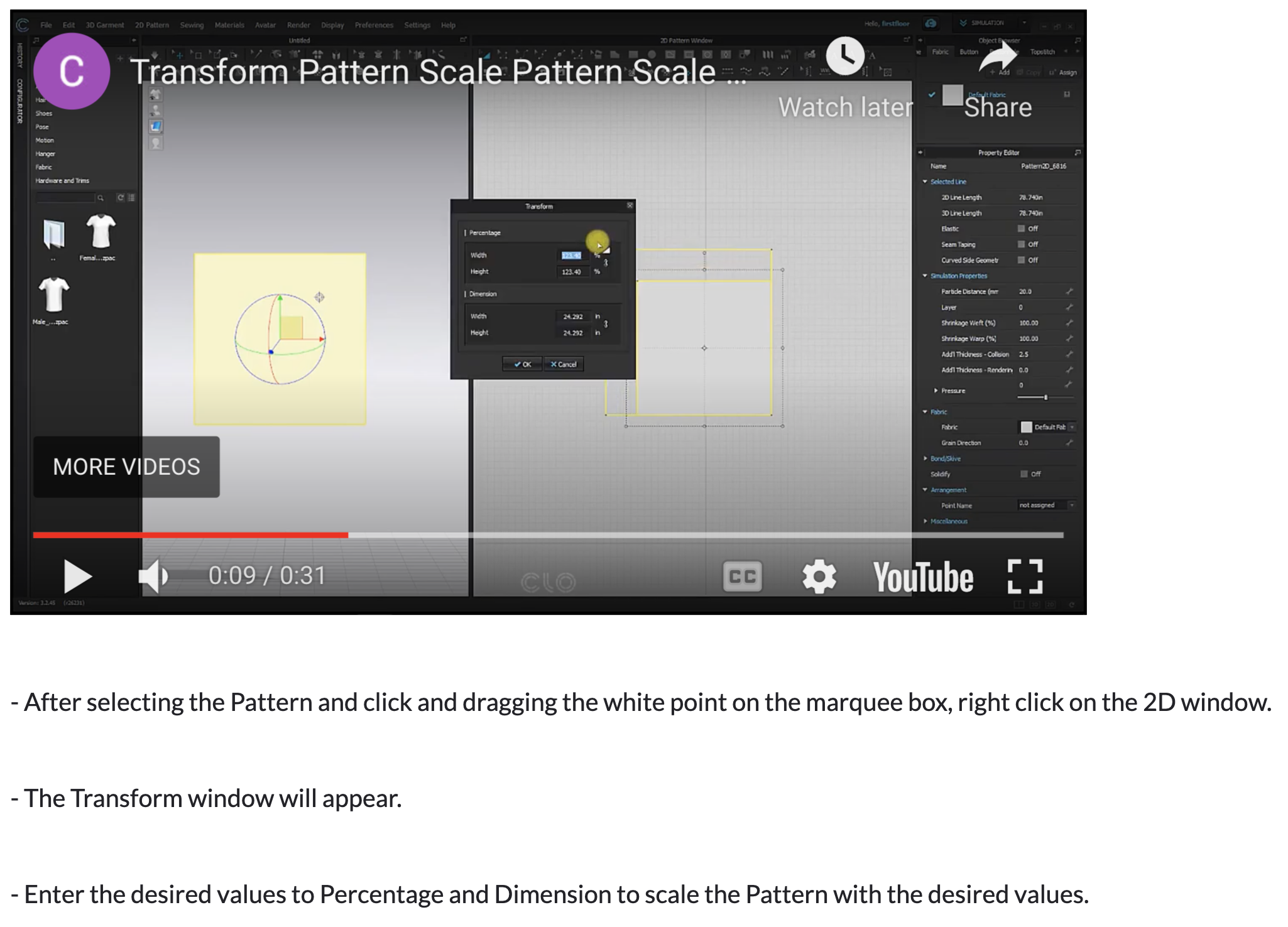Enter fullscreen mode
This screenshot has height=927, width=1288.
tap(1025, 577)
